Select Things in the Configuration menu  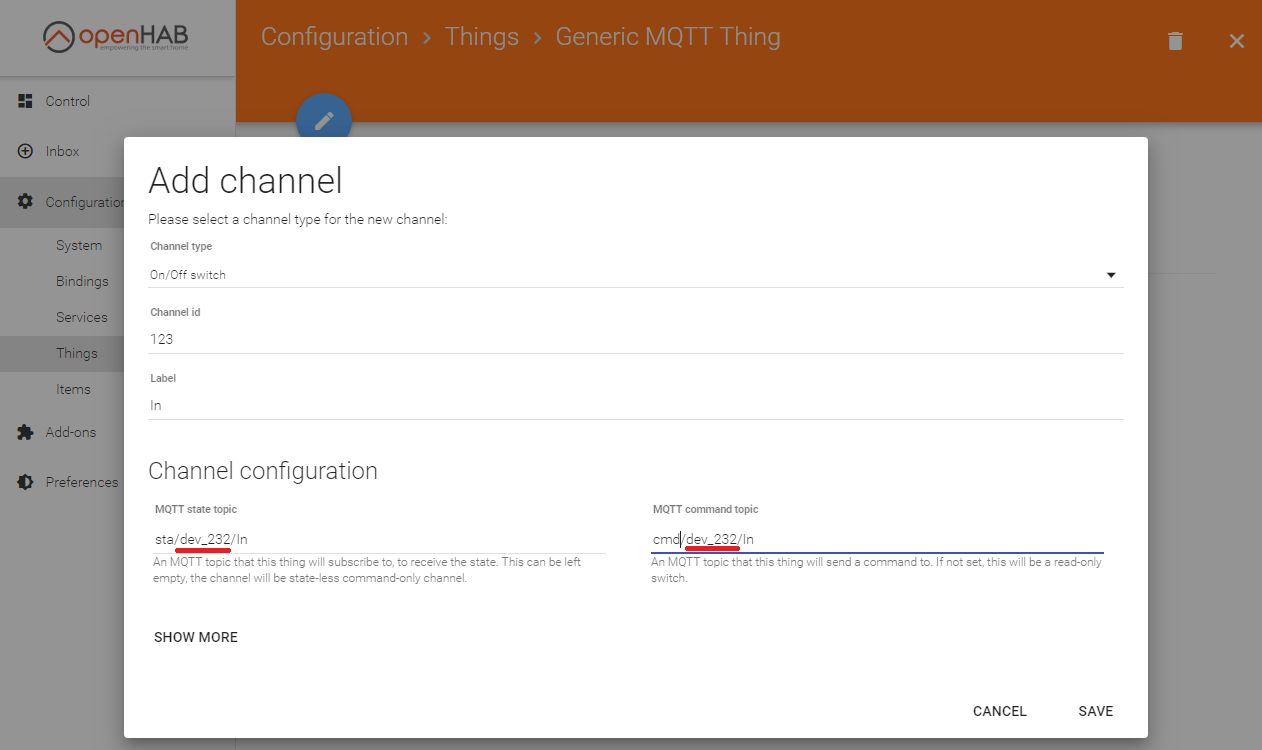pyautogui.click(x=76, y=353)
